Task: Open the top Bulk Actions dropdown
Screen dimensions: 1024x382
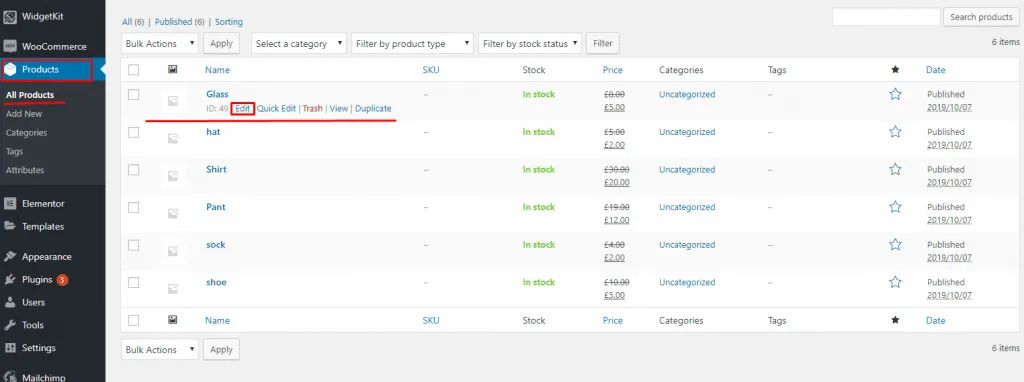Action: pos(160,44)
